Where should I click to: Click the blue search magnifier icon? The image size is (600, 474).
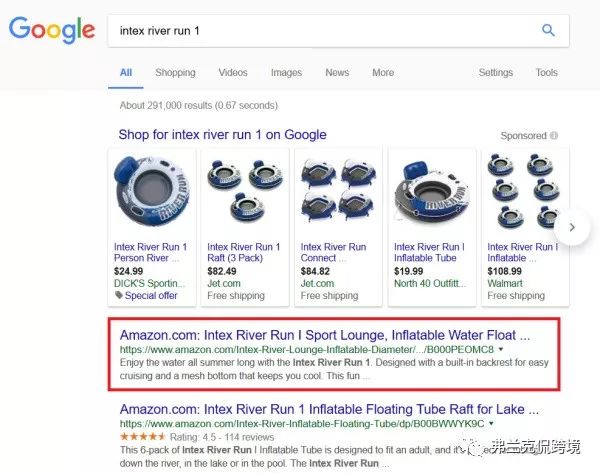tap(548, 30)
